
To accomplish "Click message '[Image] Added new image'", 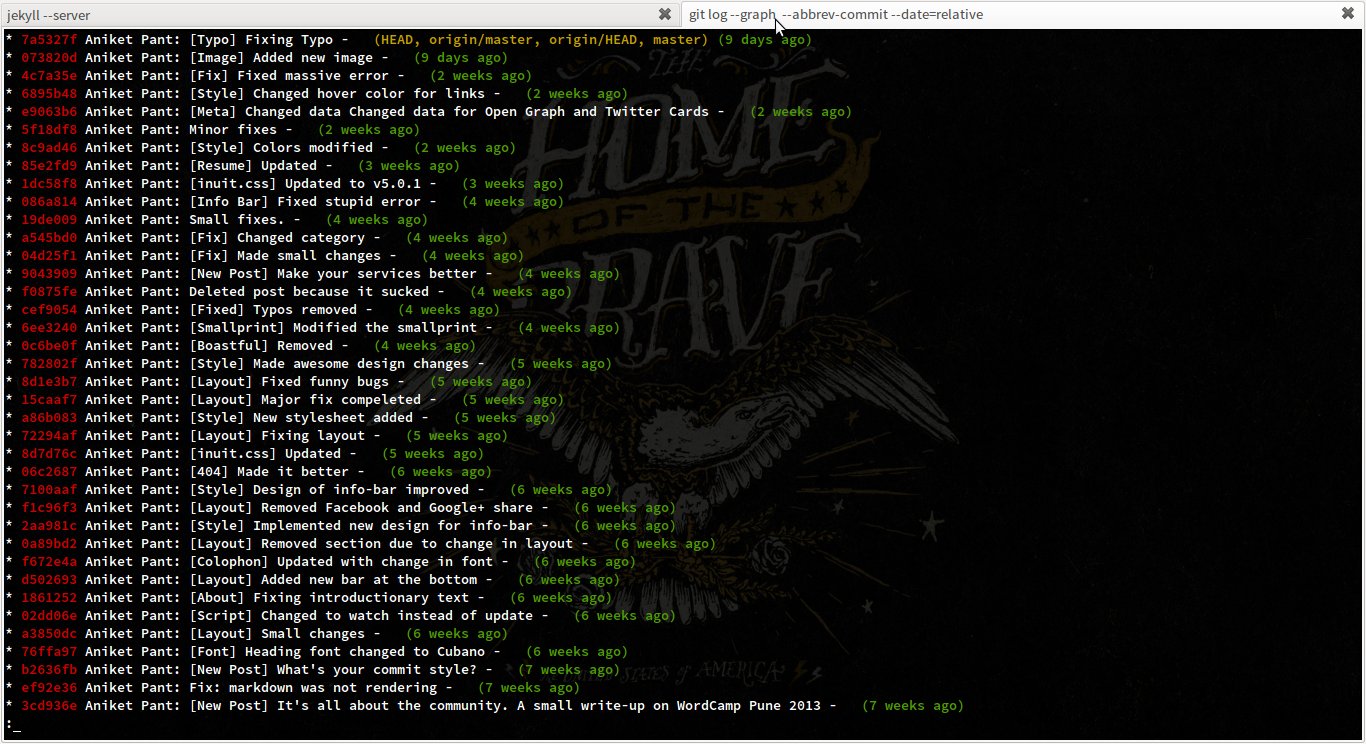I will tap(281, 58).
